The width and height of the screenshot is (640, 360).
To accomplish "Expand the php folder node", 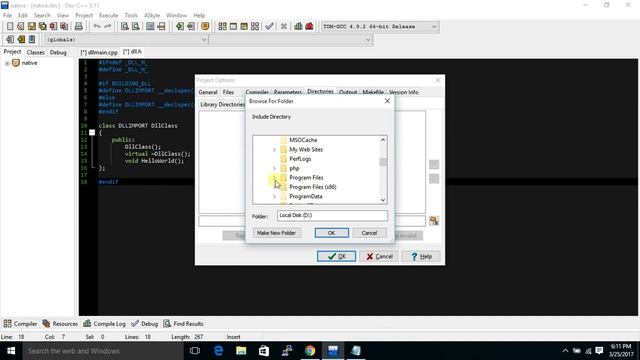I will [x=274, y=169].
